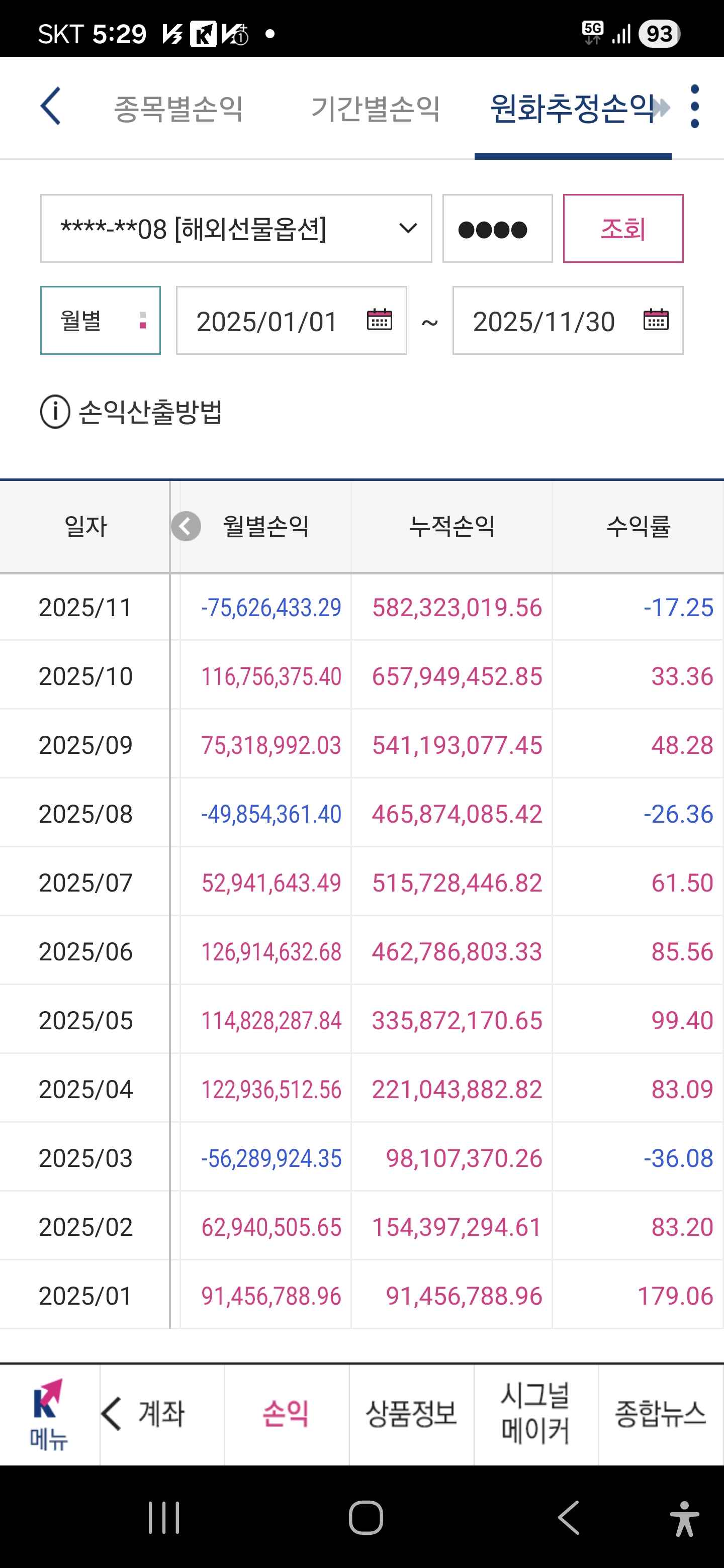Switch to 종목별손익 tab

(178, 109)
